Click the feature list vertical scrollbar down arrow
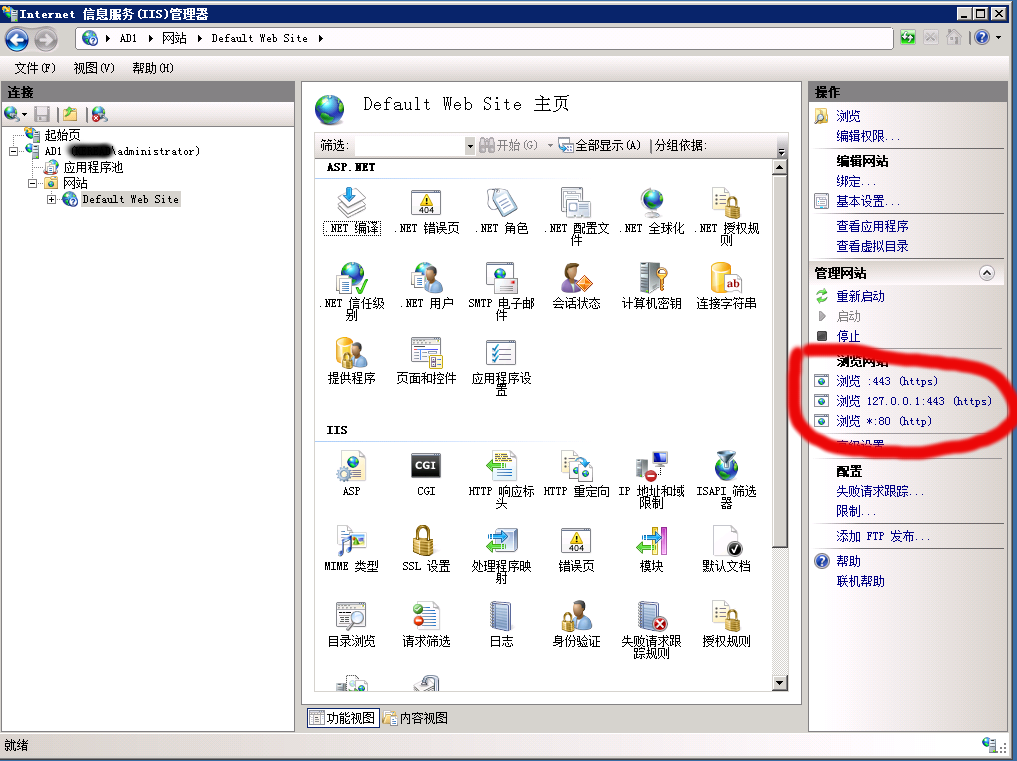 coord(781,682)
